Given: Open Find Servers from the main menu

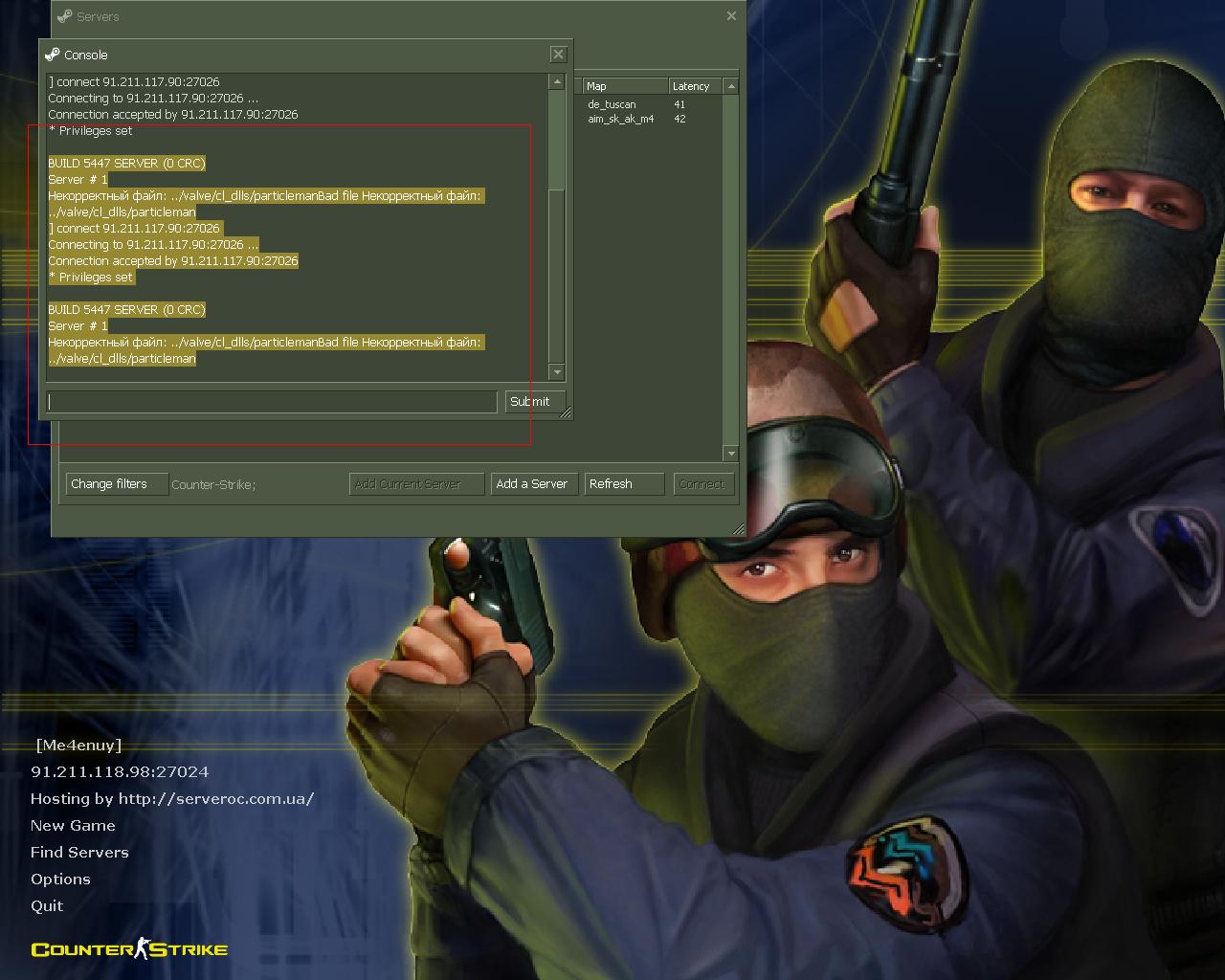Looking at the screenshot, I should pyautogui.click(x=79, y=852).
